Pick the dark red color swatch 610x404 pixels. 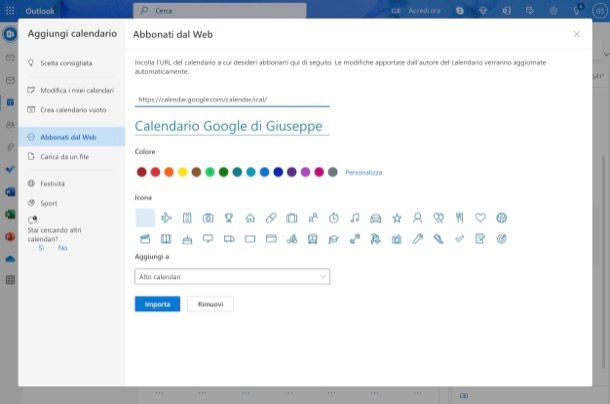pyautogui.click(x=142, y=172)
